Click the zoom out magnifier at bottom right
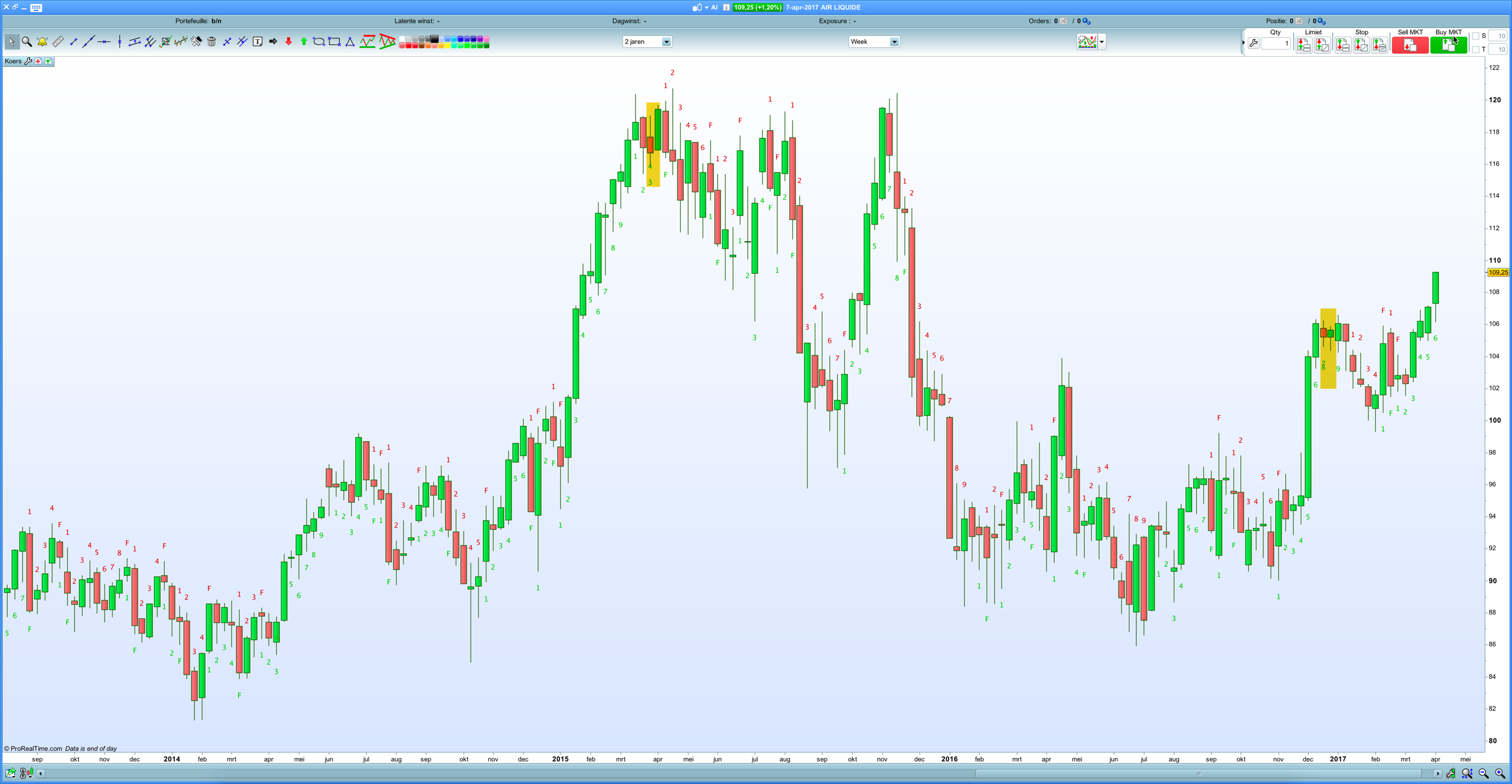 click(1484, 773)
